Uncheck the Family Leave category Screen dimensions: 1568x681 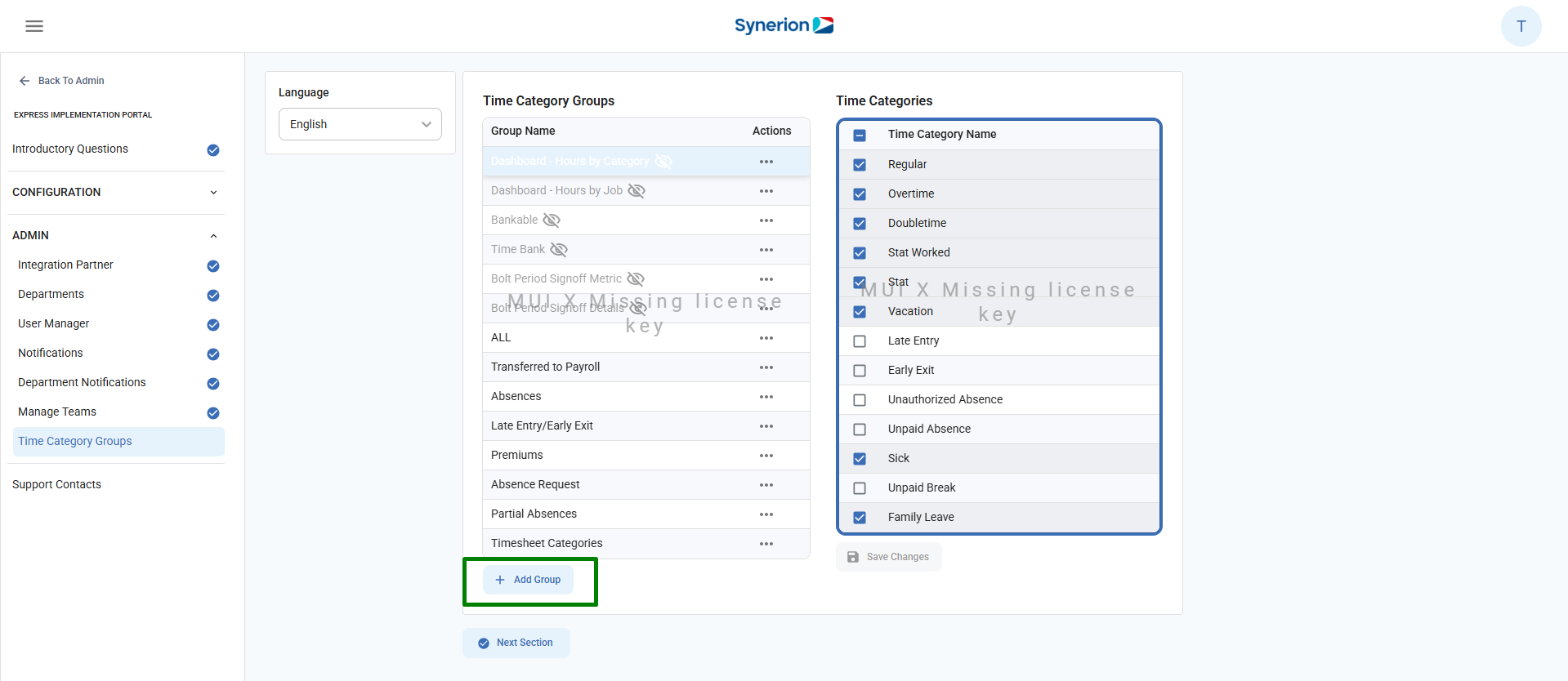click(x=860, y=518)
